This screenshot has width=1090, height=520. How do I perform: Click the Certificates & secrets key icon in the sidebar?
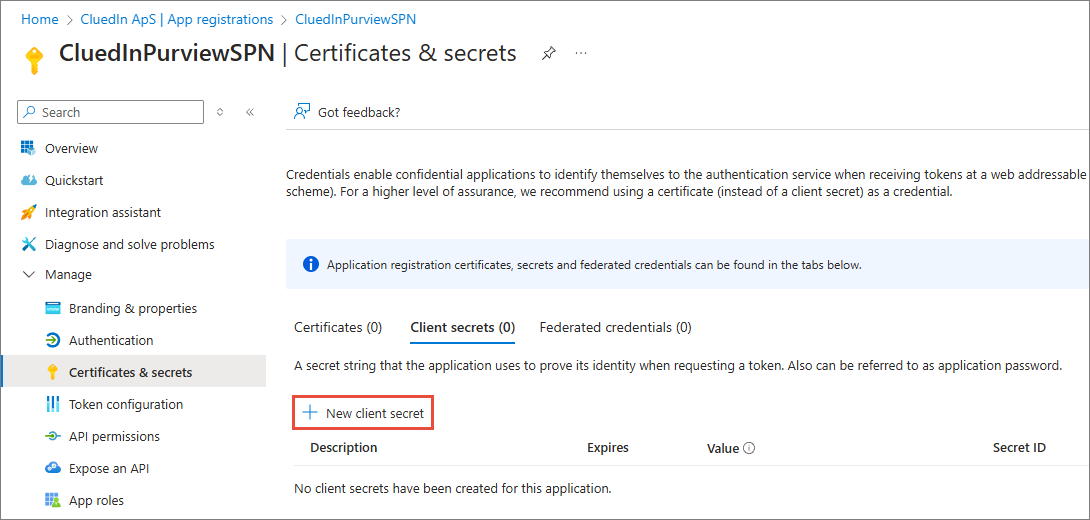click(x=52, y=372)
